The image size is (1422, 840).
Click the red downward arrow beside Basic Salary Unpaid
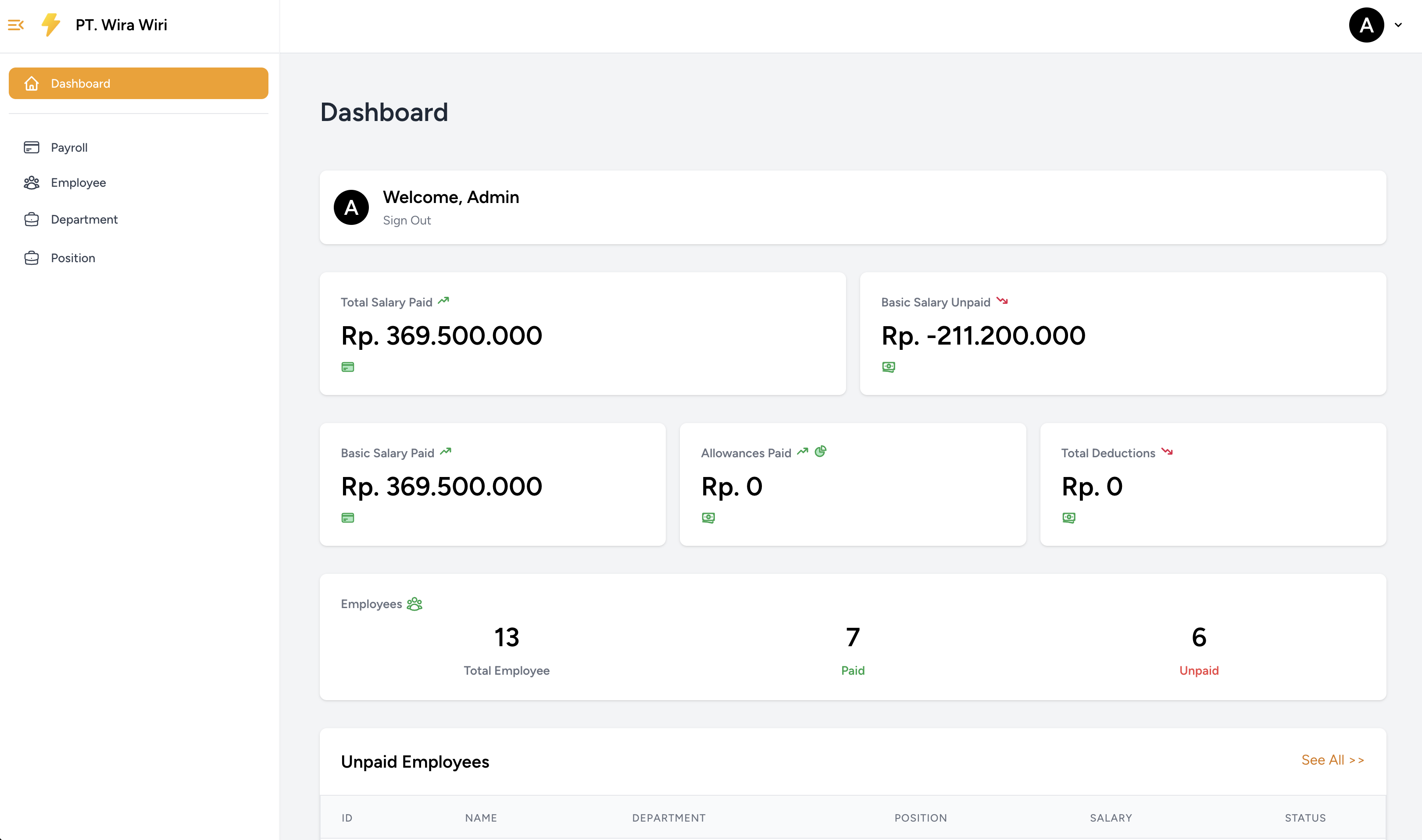tap(1003, 301)
